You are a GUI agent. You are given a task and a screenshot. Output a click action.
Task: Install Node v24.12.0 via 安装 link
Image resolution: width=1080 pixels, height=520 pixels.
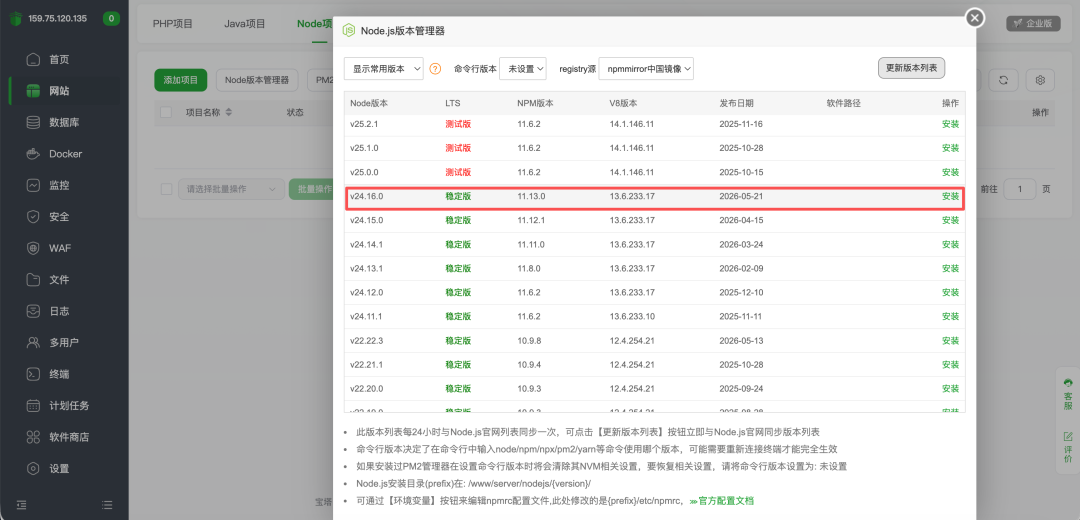(951, 293)
